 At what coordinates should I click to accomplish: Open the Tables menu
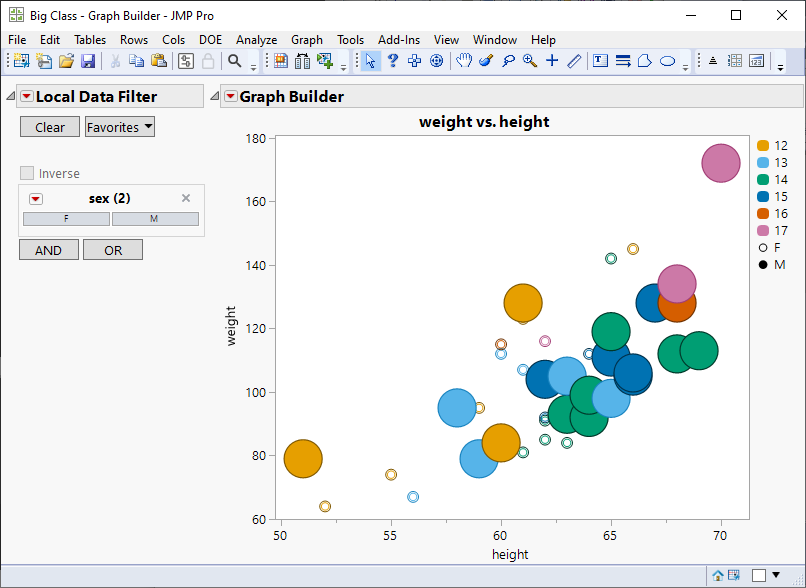coord(90,40)
